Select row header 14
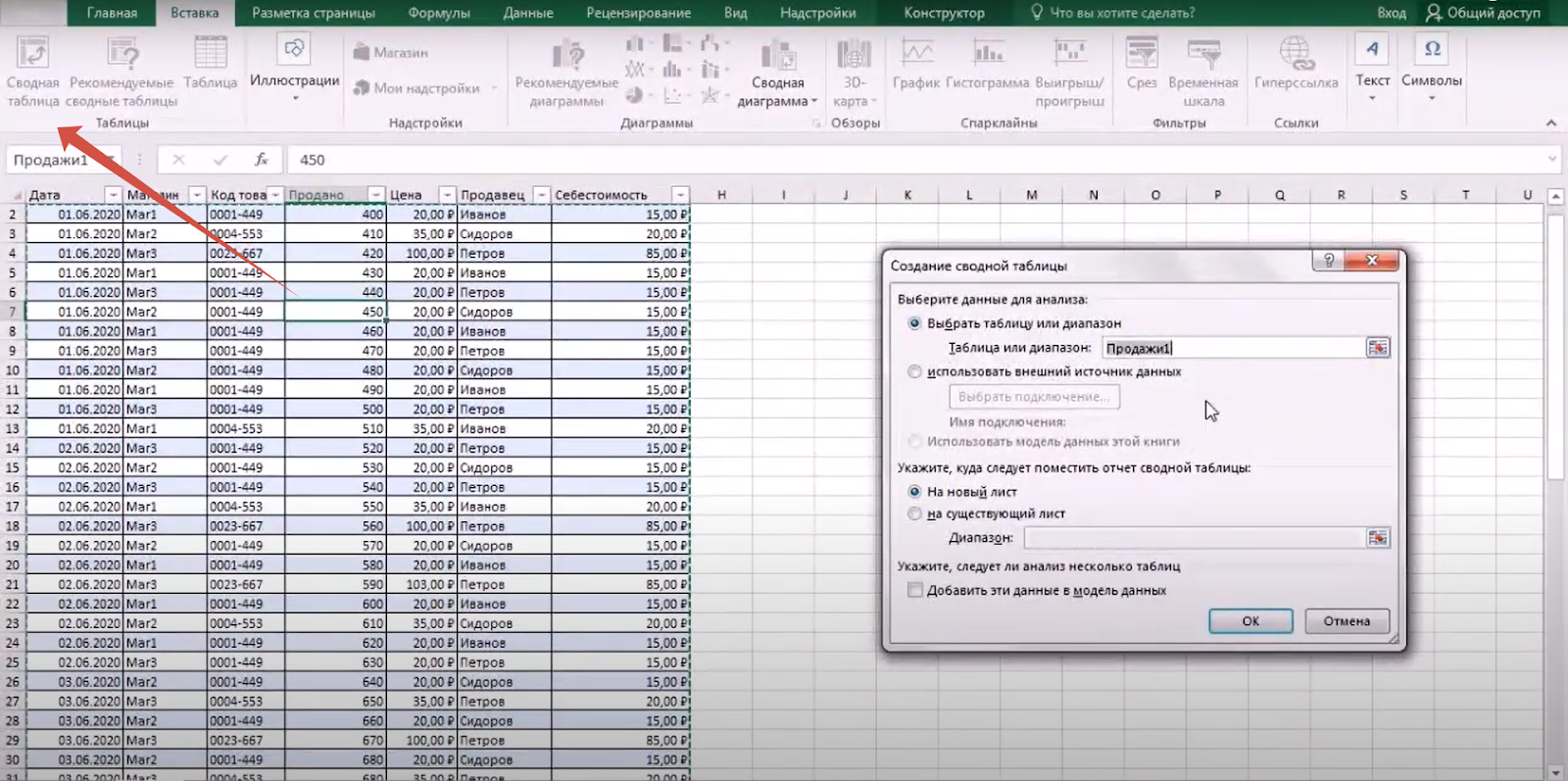This screenshot has height=781, width=1568. 13,448
